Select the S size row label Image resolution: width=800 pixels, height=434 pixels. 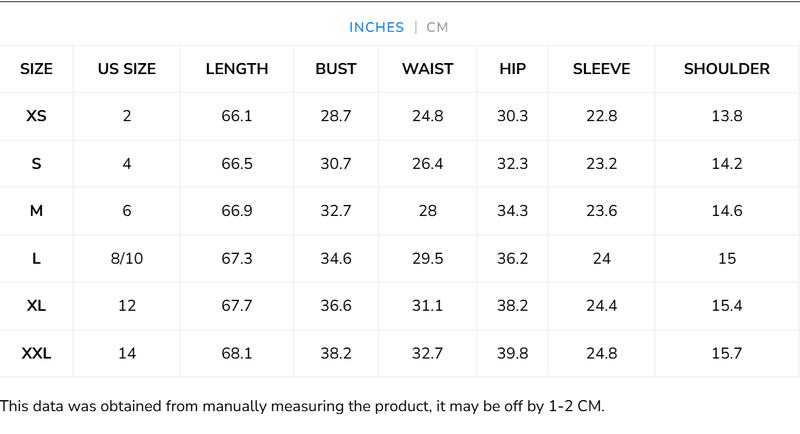[x=36, y=164]
